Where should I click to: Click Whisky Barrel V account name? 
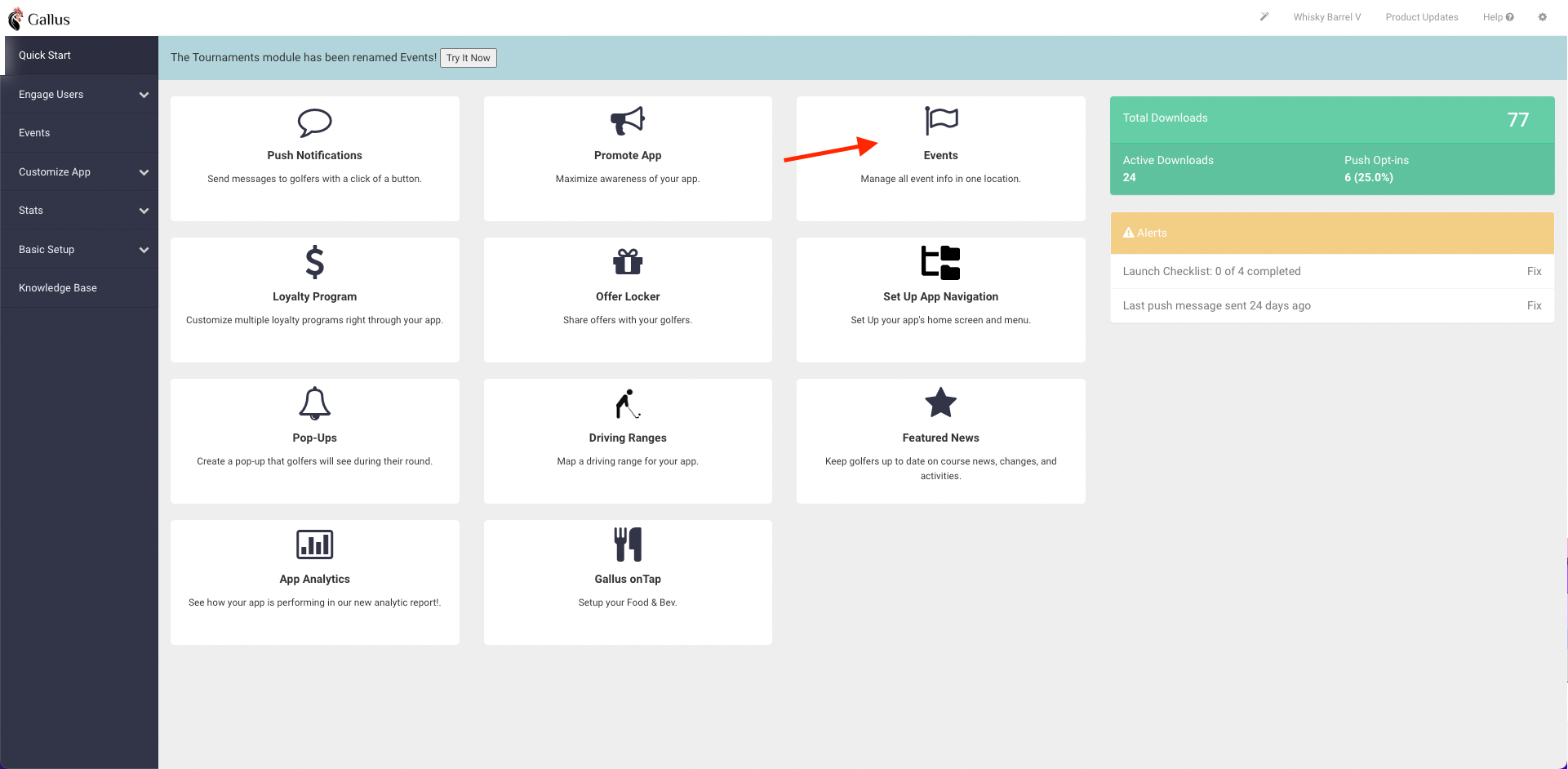[x=1326, y=17]
